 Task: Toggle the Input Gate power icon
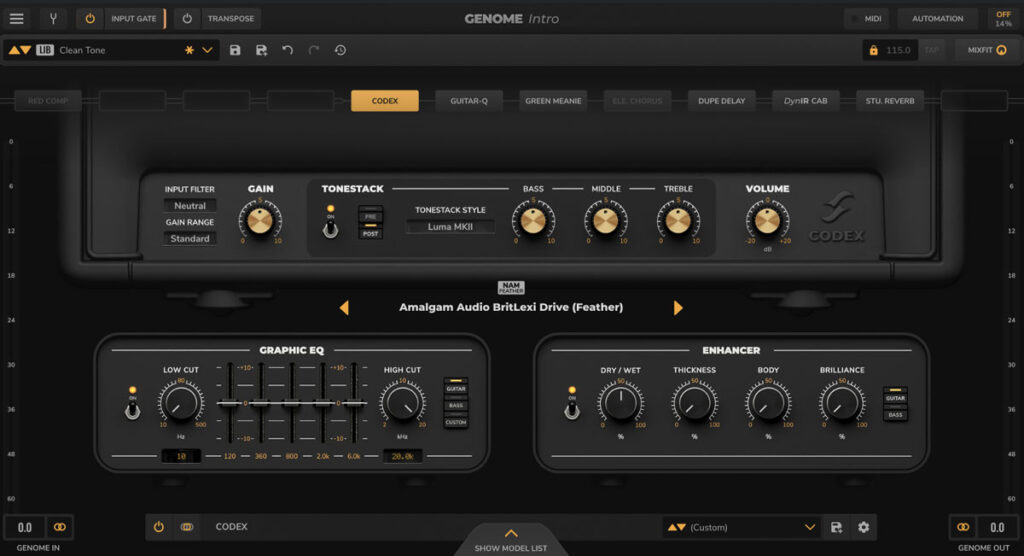click(x=90, y=18)
